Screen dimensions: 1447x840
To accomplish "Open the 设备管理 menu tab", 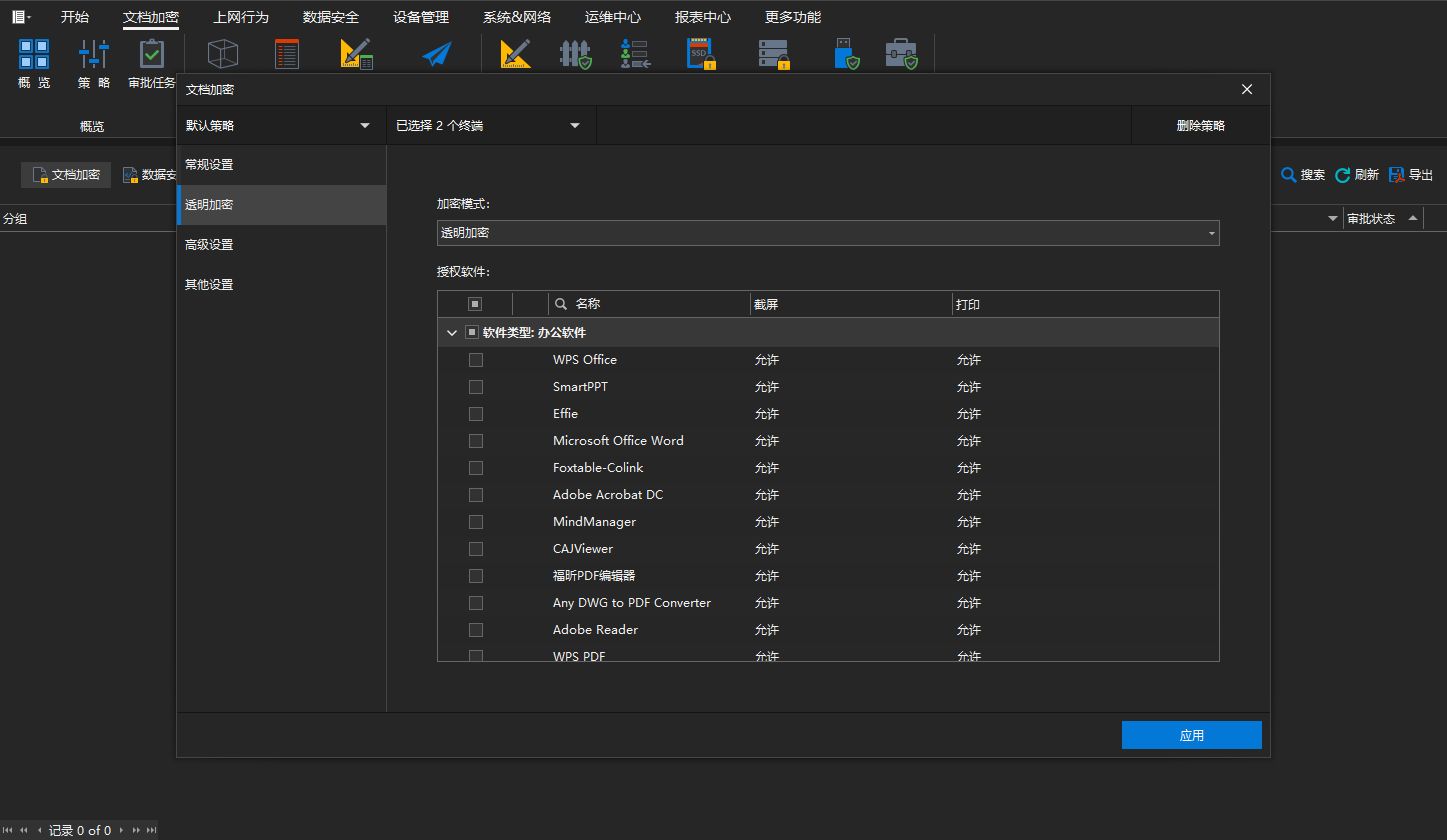I will coord(421,17).
